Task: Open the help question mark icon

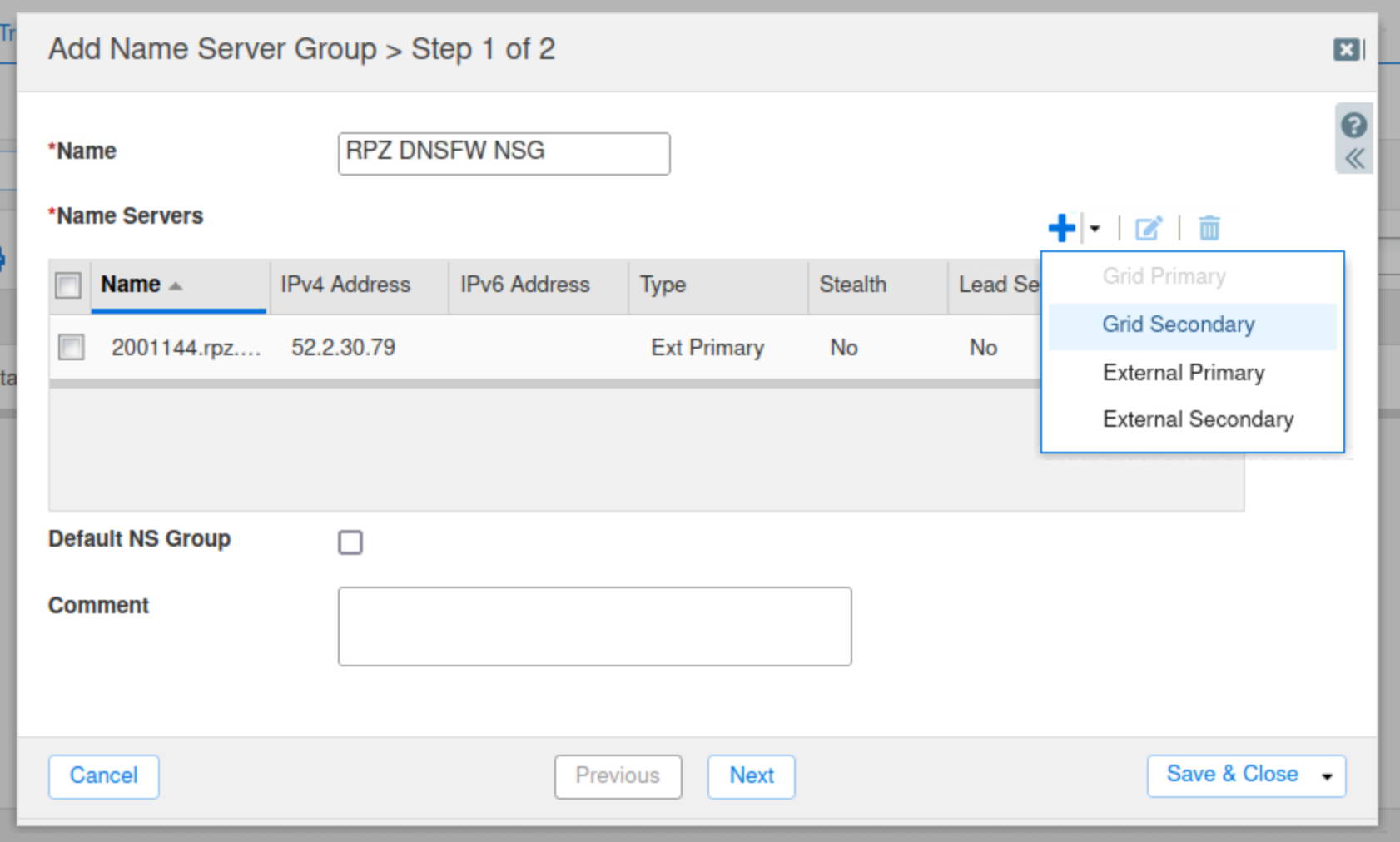Action: tap(1353, 125)
